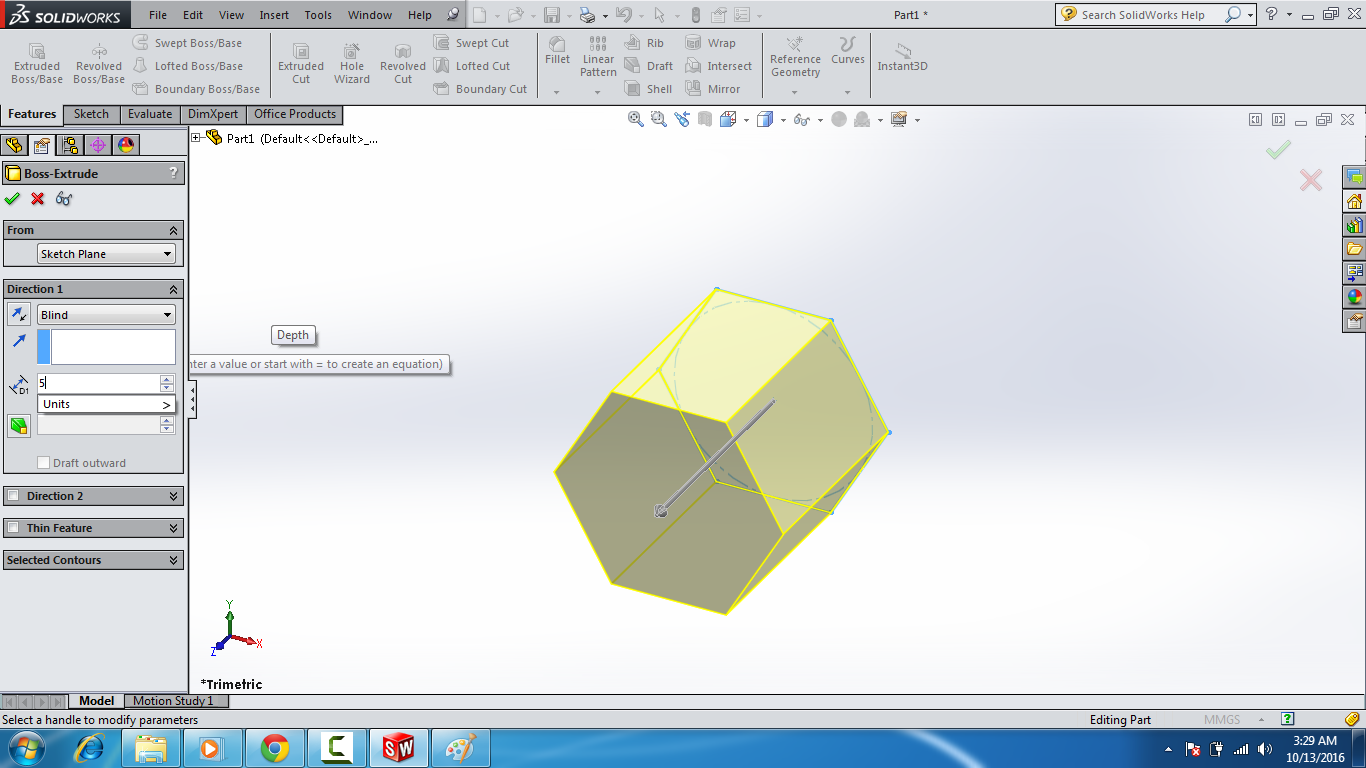
Task: Switch to the Sketch tab
Action: coord(91,114)
